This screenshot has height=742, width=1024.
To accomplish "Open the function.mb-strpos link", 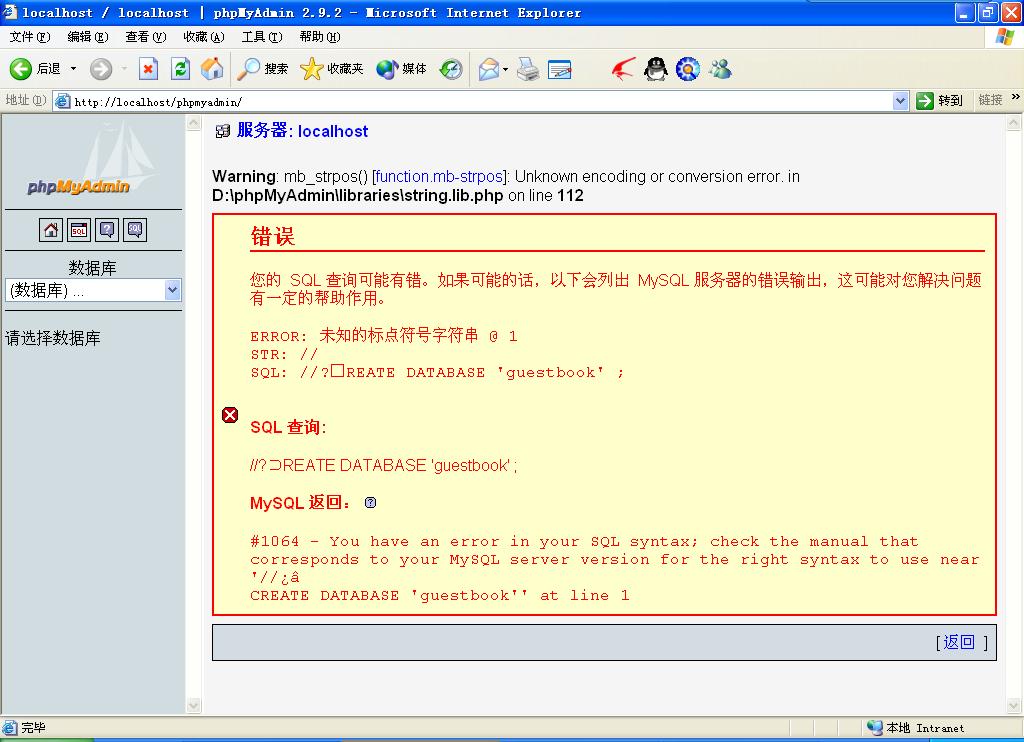I will click(440, 176).
